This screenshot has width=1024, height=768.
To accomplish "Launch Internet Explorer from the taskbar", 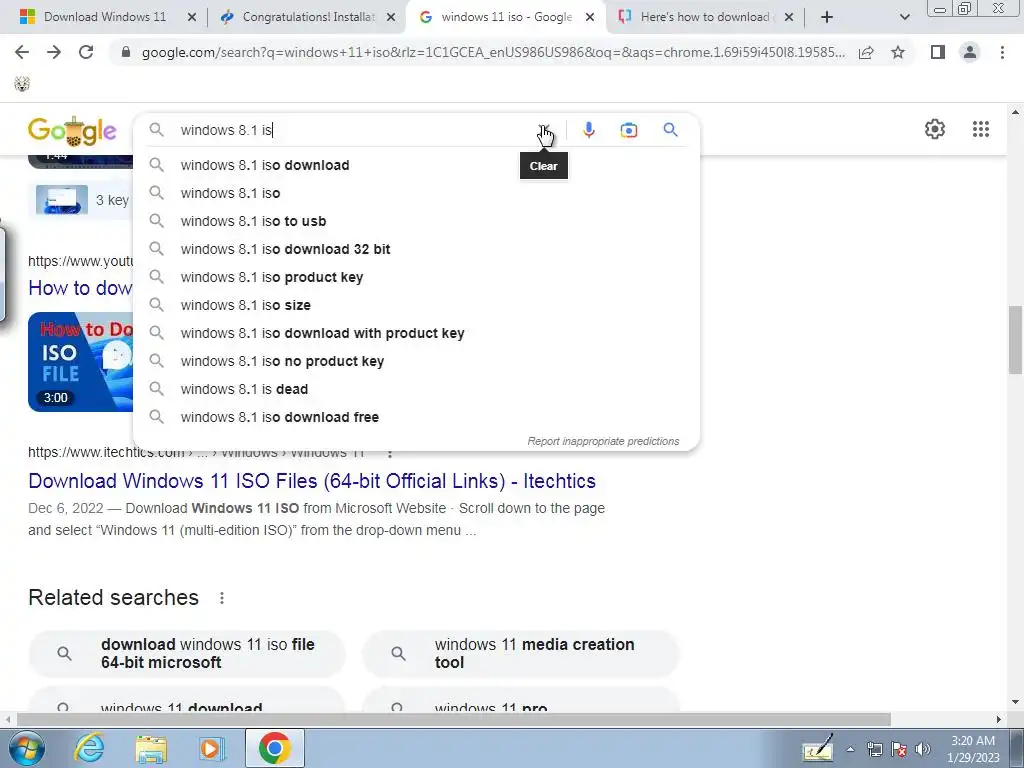I will coord(88,748).
